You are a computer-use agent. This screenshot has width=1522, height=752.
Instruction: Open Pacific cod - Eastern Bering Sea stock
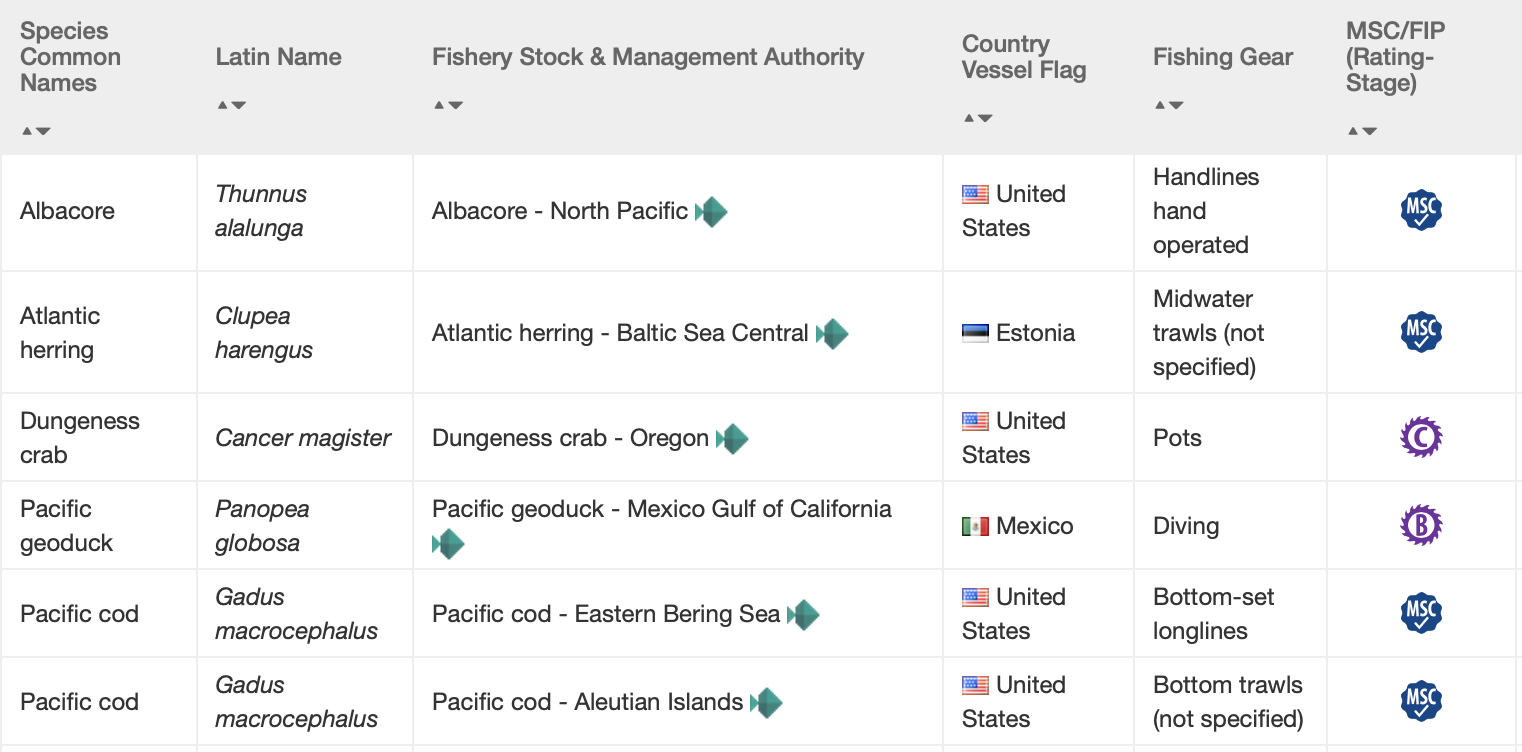click(x=605, y=614)
